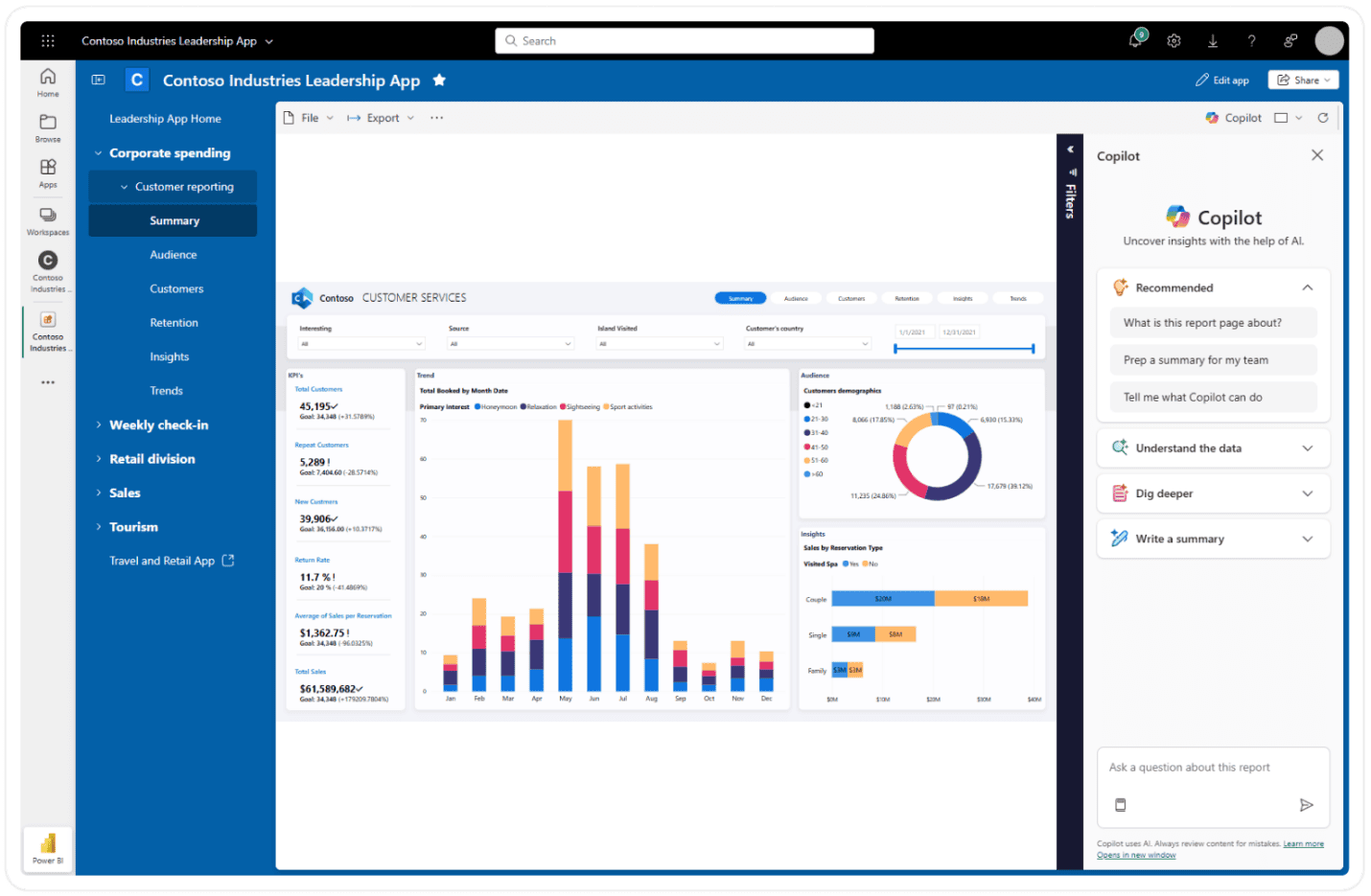The image size is (1371, 896).
Task: Open Browse in left rail
Action: tap(48, 127)
